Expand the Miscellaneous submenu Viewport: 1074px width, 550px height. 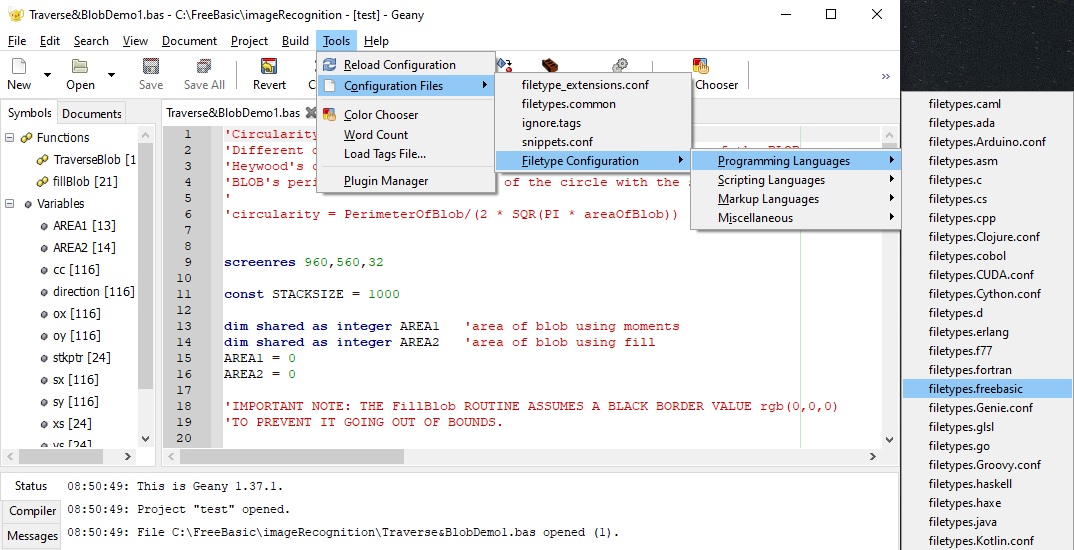click(796, 218)
